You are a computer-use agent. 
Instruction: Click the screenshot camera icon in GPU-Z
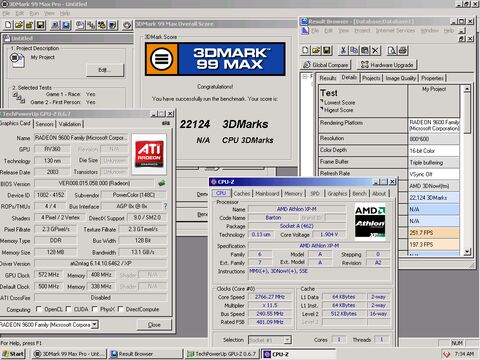(x=165, y=123)
